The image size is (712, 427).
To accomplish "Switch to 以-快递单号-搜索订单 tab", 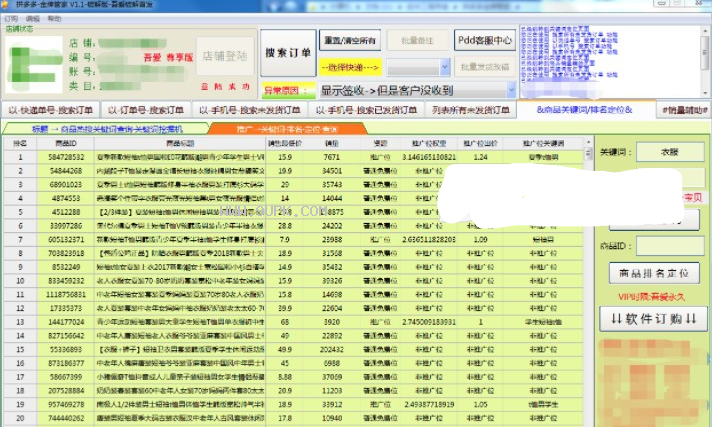I will (50, 110).
